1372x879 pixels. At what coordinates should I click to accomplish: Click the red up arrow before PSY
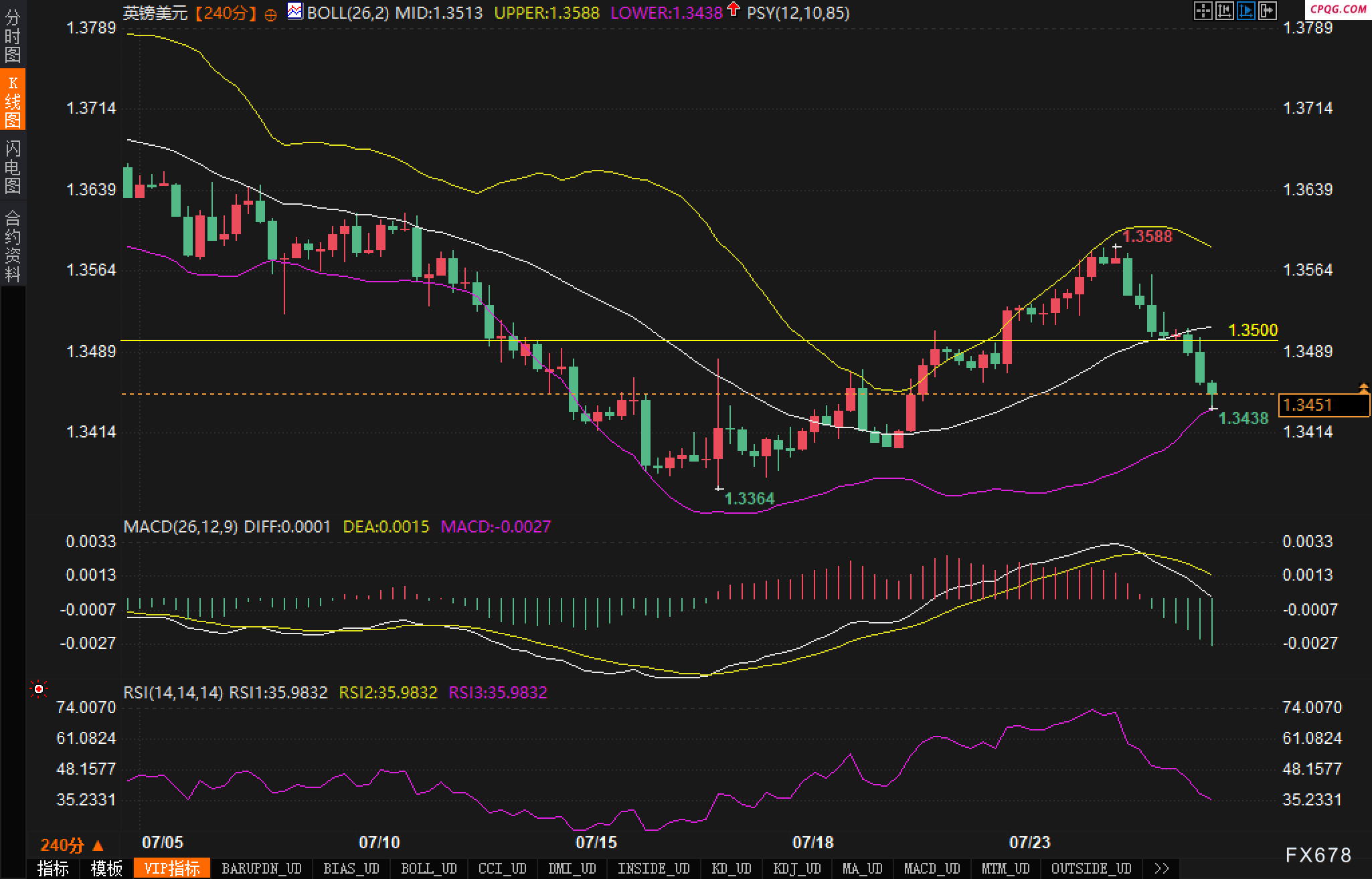[734, 9]
